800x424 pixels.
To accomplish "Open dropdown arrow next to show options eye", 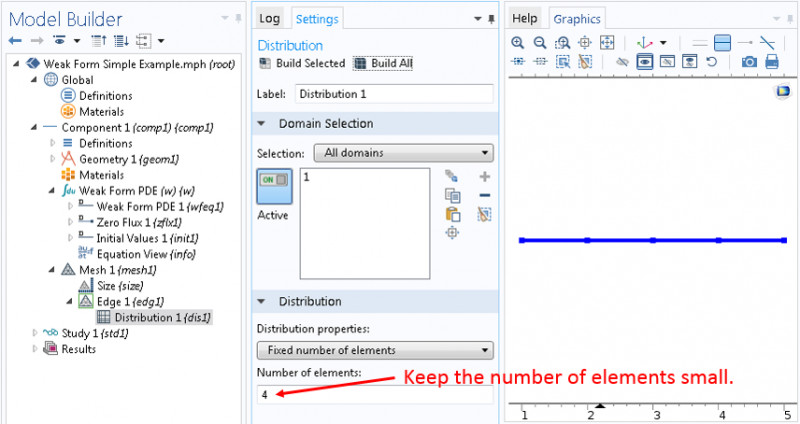I will pyautogui.click(x=77, y=41).
